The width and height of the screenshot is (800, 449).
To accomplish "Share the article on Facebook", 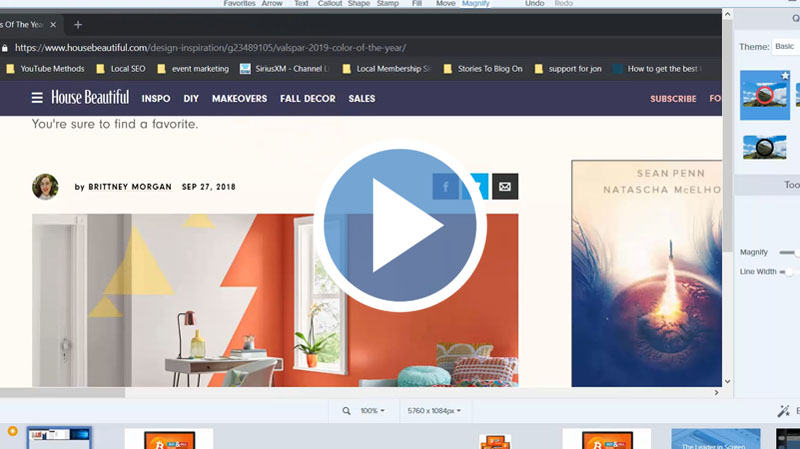I will point(445,186).
